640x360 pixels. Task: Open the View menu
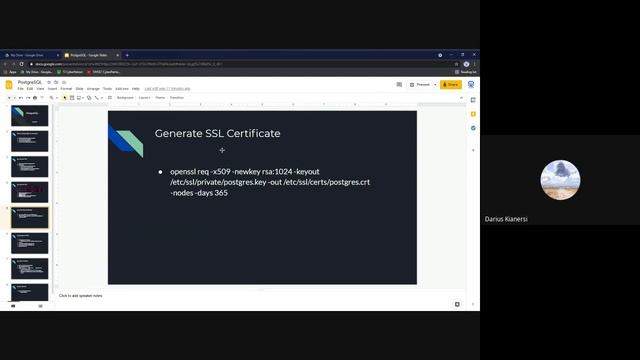tap(40, 89)
